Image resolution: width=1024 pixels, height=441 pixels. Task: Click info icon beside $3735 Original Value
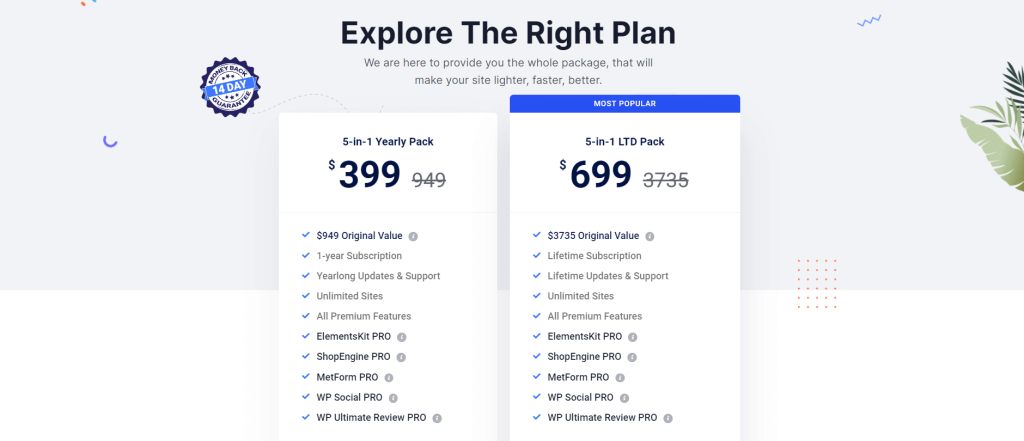[x=650, y=237]
